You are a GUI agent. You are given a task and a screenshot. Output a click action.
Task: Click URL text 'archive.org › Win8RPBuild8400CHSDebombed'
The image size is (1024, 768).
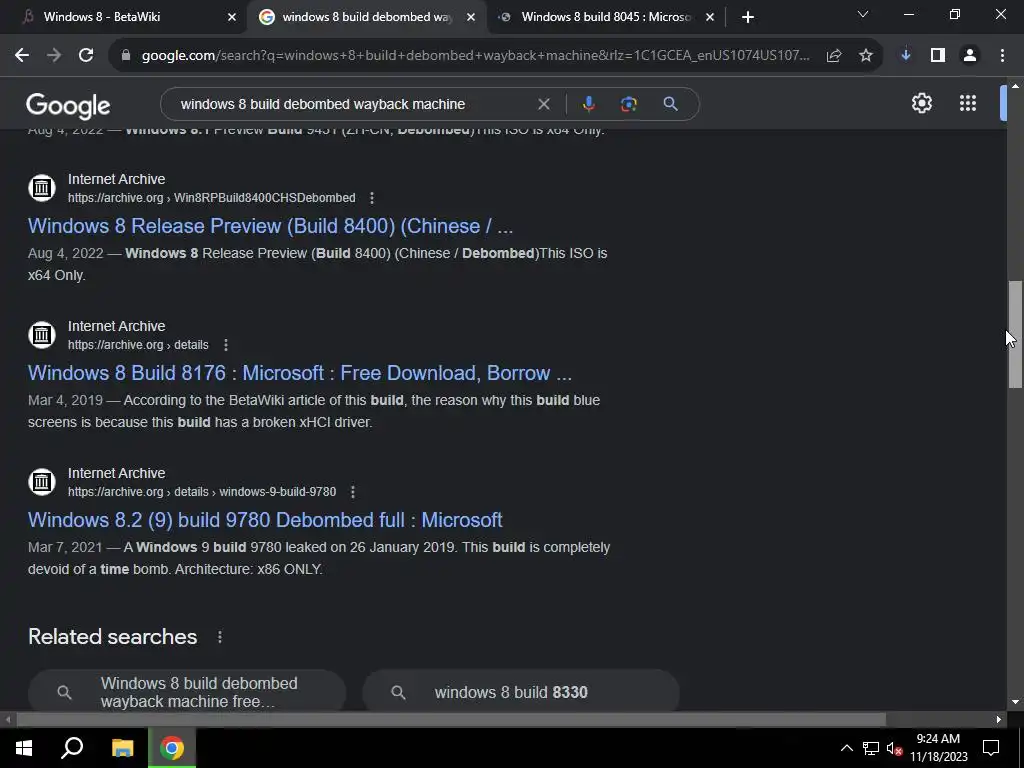coord(212,198)
